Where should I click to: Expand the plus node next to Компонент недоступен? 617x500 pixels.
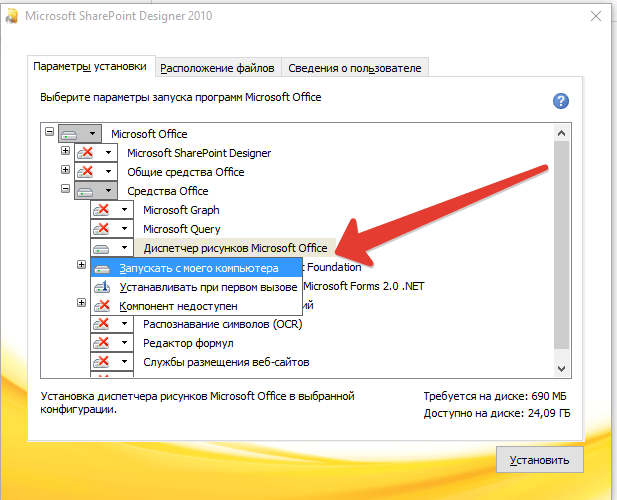(x=81, y=303)
